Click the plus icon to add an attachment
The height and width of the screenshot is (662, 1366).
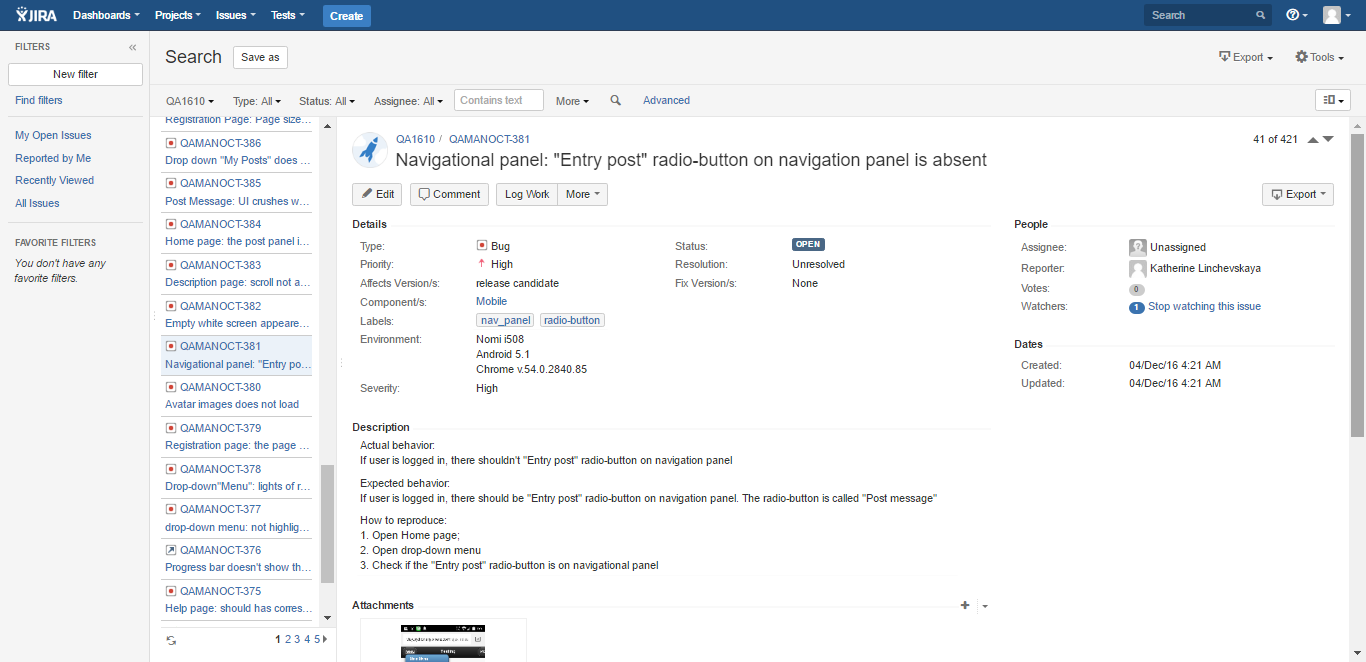(x=964, y=605)
